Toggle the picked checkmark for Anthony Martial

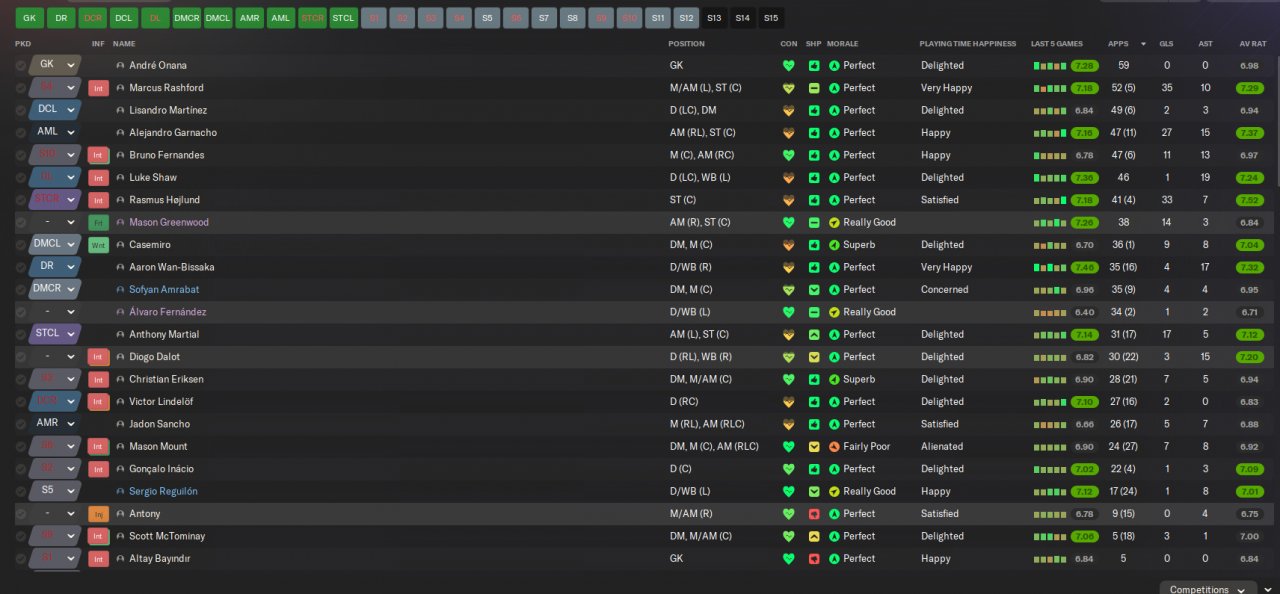coord(21,334)
